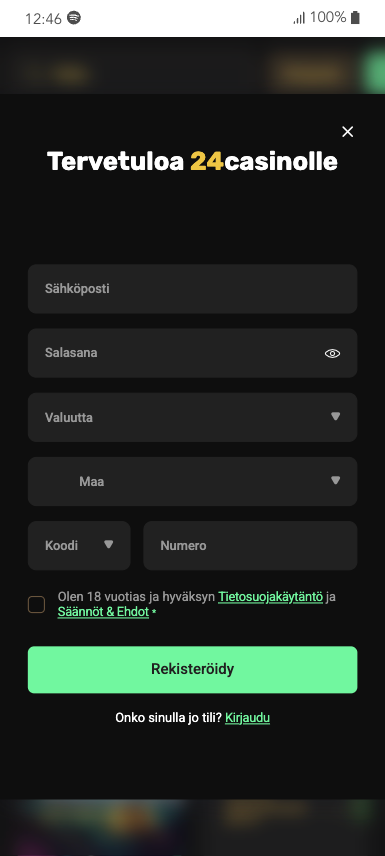
Task: Open the Valuutta currency dropdown
Action: pos(192,417)
